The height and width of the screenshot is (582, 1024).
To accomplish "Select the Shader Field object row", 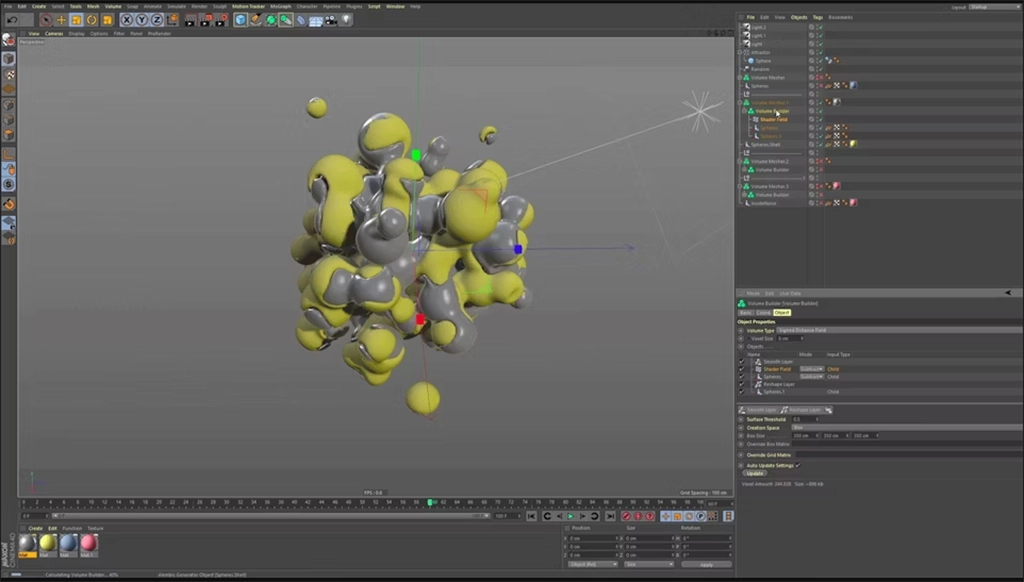I will coord(773,120).
